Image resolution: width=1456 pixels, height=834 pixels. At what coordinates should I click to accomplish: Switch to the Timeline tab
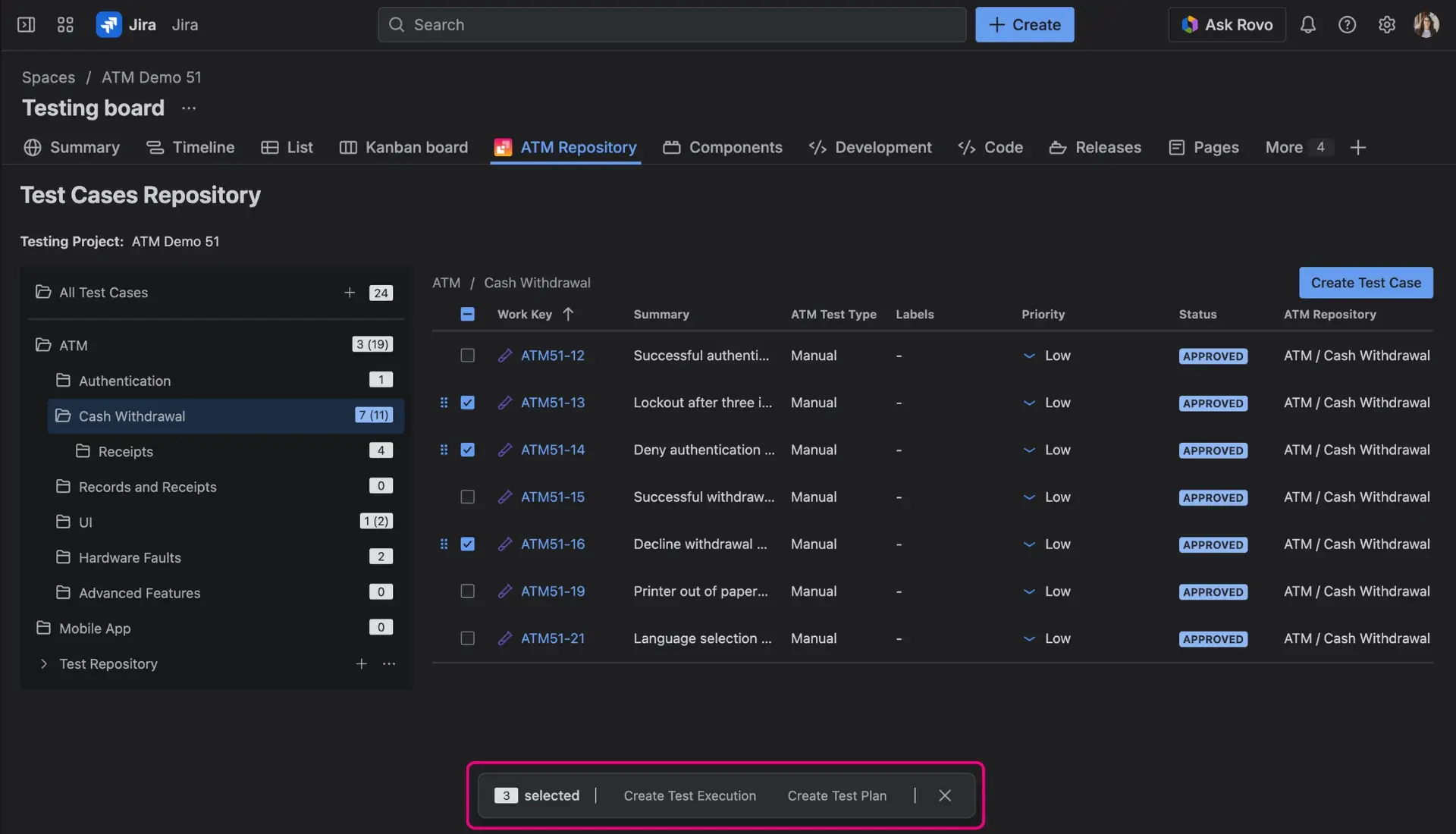[x=190, y=147]
